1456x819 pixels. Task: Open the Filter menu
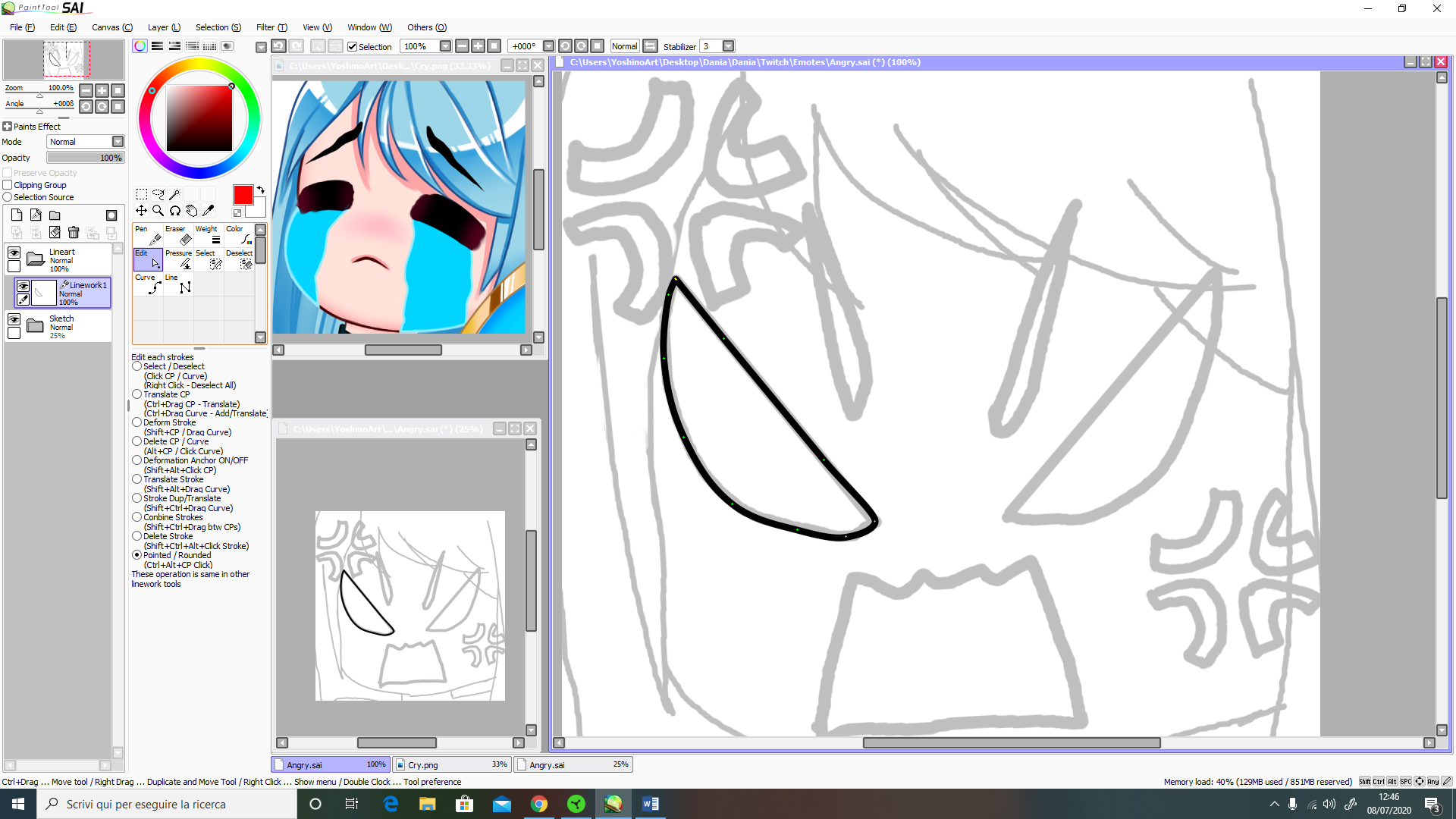271,27
